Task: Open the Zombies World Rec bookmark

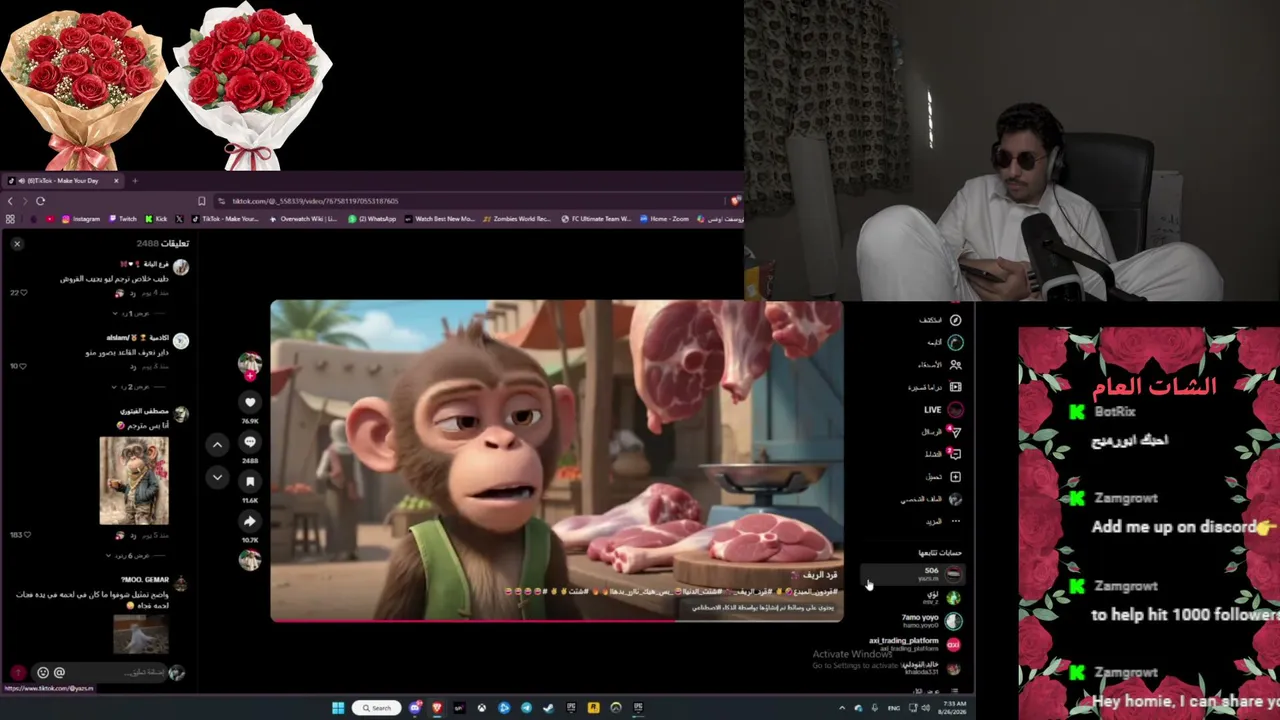Action: coord(517,219)
